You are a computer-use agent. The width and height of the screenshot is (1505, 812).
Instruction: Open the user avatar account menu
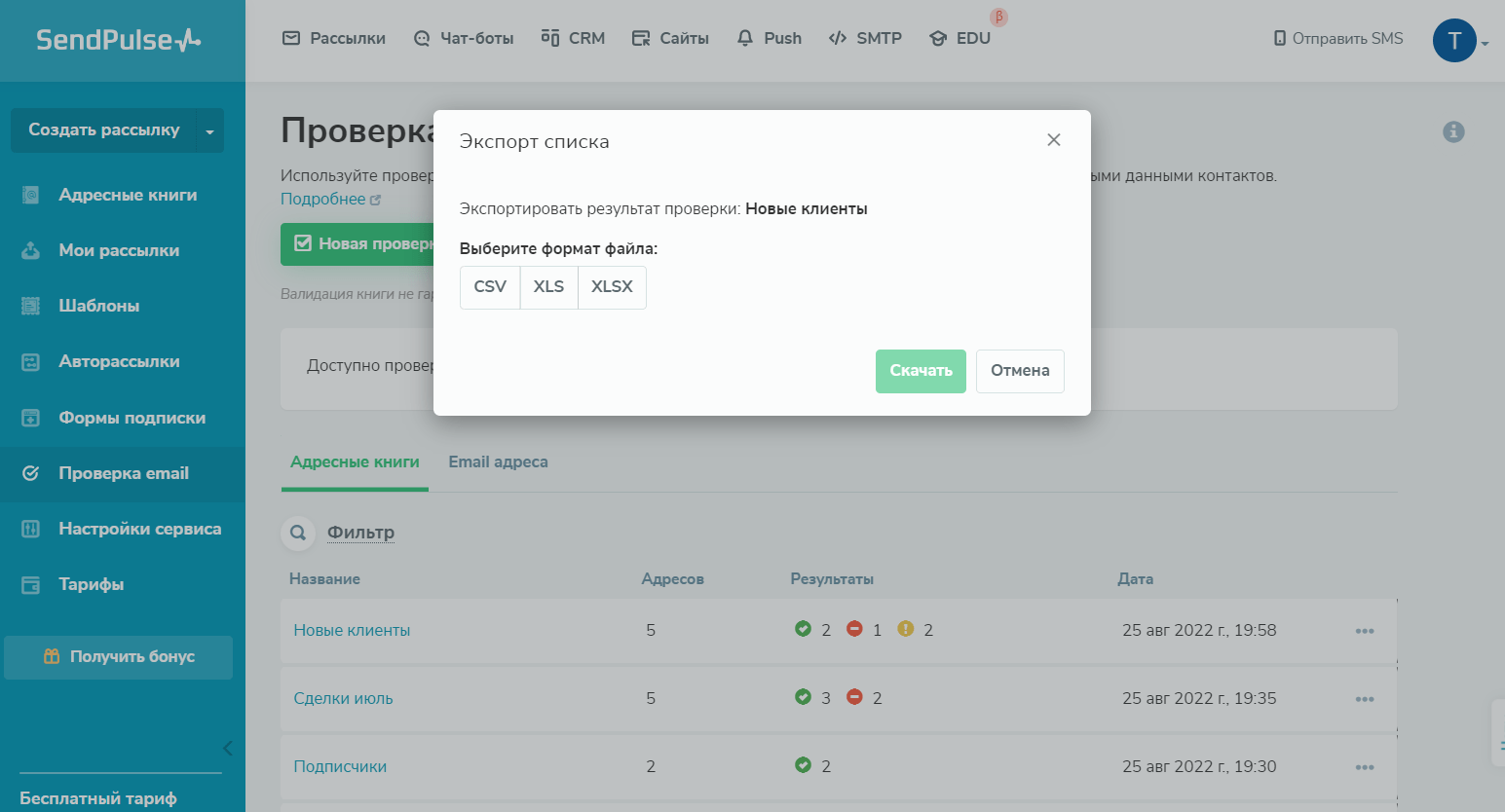1454,41
